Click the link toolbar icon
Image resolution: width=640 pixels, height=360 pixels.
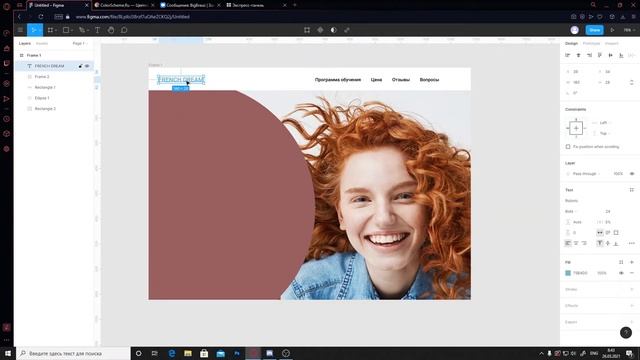tap(347, 30)
